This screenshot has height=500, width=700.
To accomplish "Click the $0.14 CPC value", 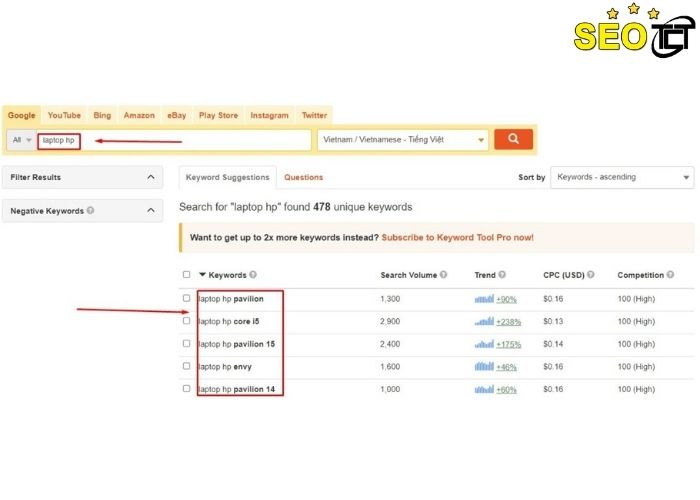I will pos(553,344).
